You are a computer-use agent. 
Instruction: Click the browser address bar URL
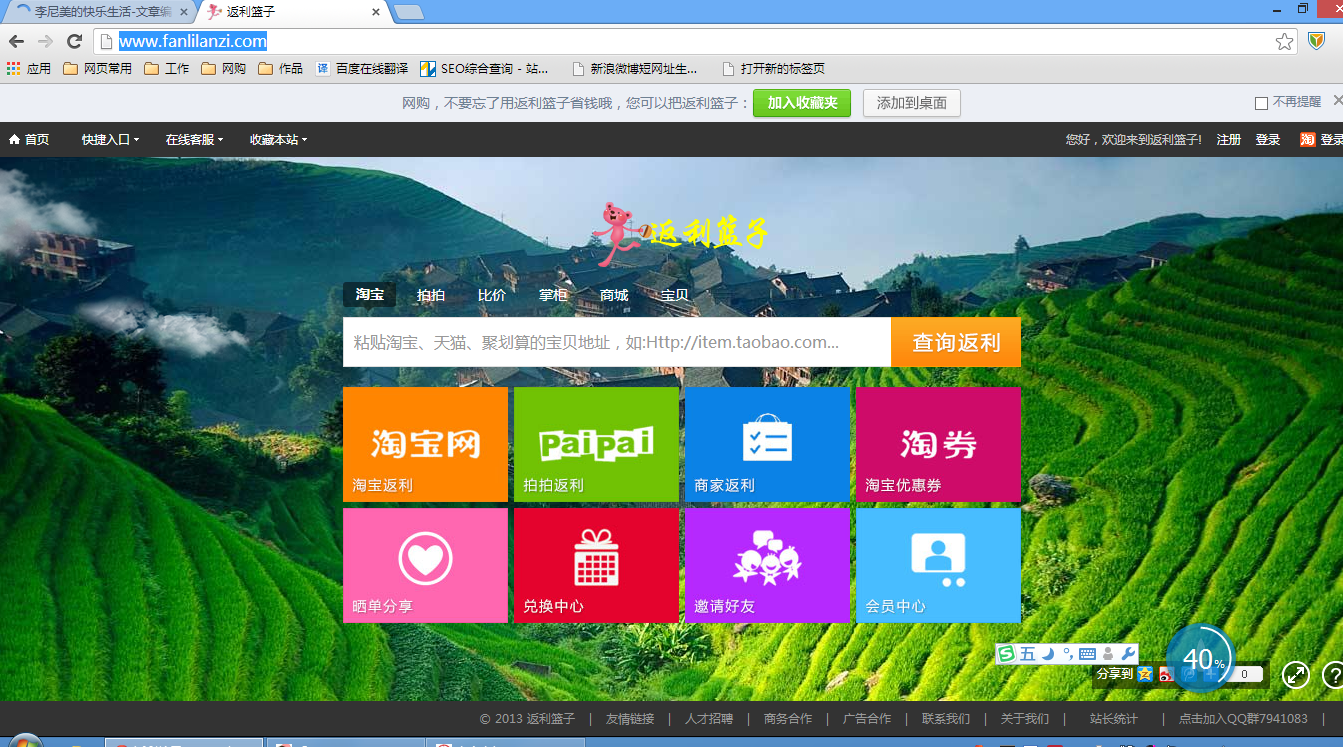click(x=193, y=41)
